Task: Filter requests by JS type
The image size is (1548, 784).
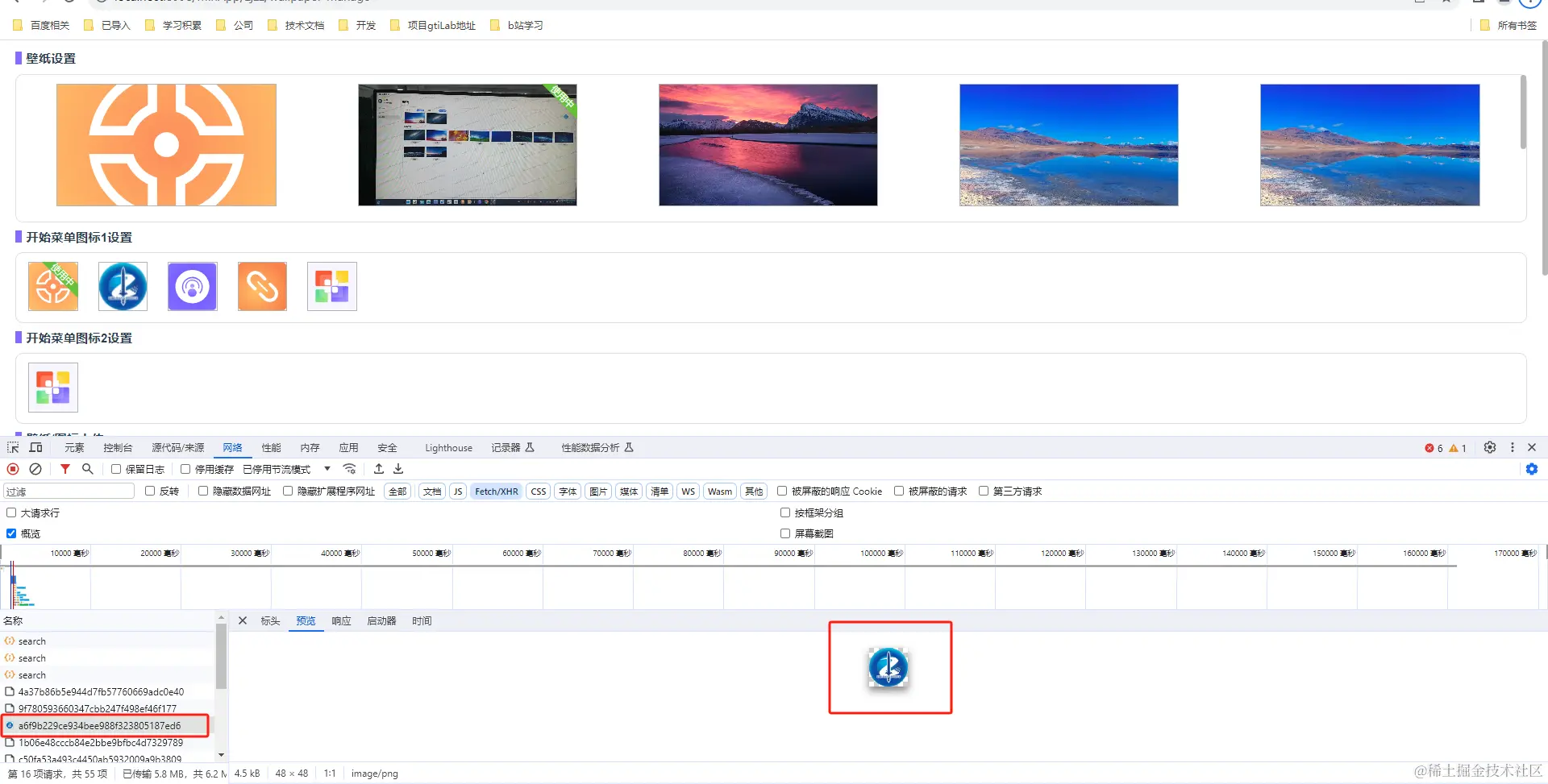Action: 458,492
